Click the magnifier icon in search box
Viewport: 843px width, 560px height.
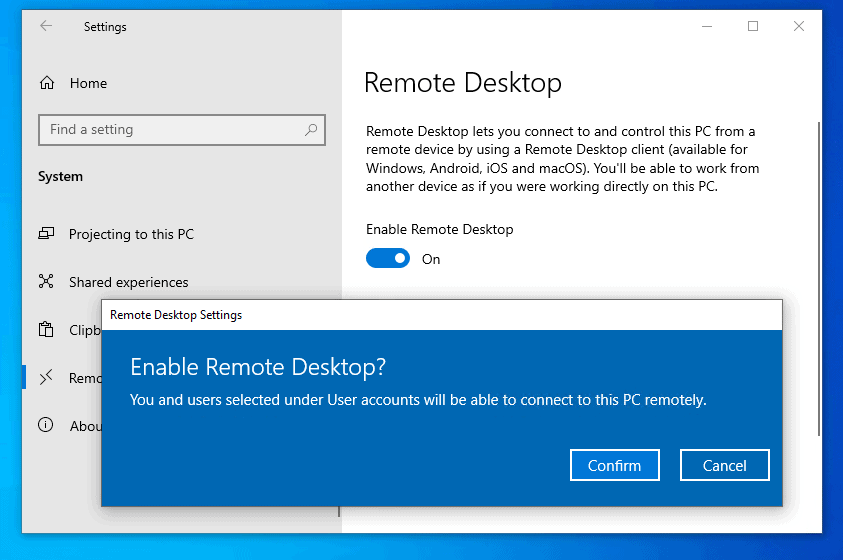(x=311, y=130)
